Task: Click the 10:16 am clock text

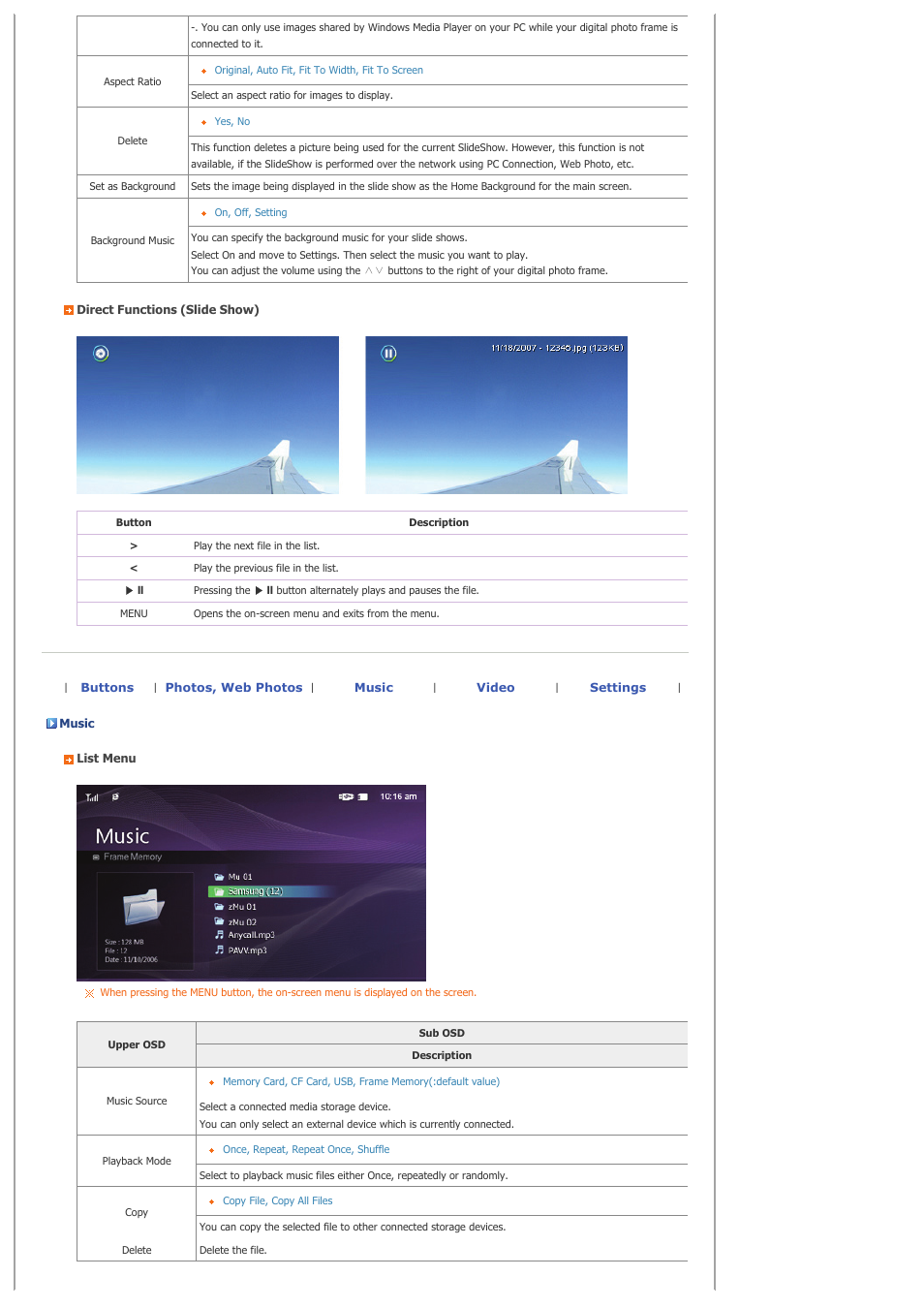Action: 398,796
